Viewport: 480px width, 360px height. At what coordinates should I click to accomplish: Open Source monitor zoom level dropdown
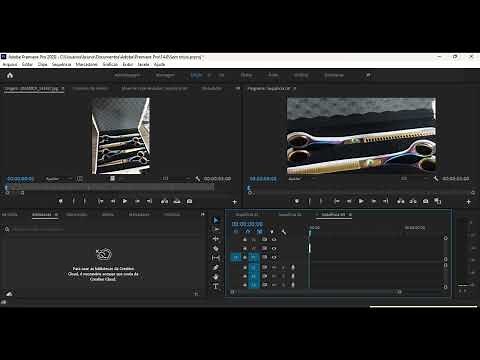click(58, 179)
